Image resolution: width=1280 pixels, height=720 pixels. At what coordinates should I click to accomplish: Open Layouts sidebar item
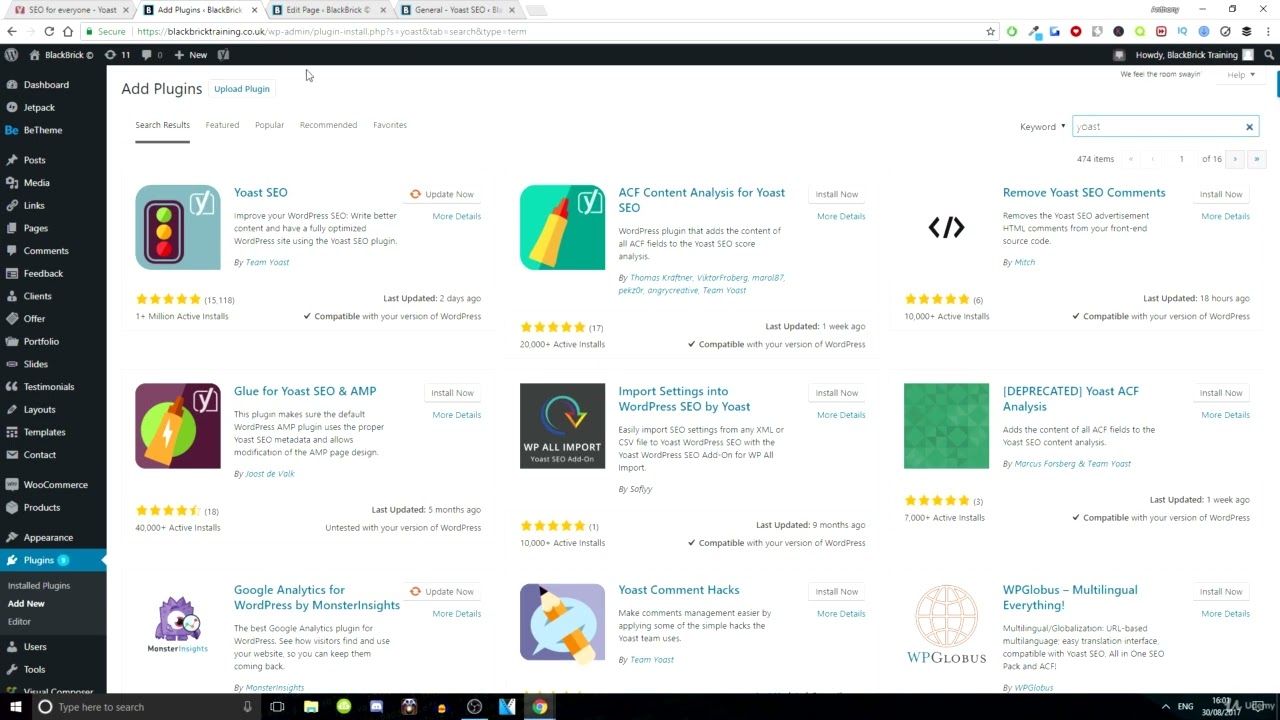[39, 409]
